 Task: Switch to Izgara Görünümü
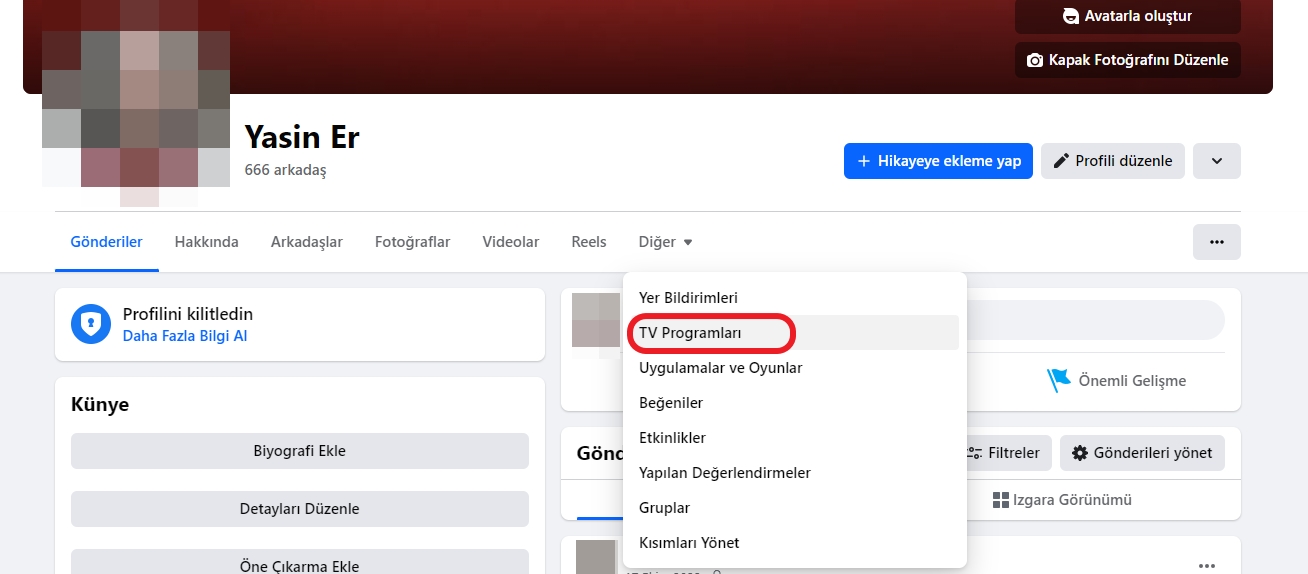pos(1062,500)
